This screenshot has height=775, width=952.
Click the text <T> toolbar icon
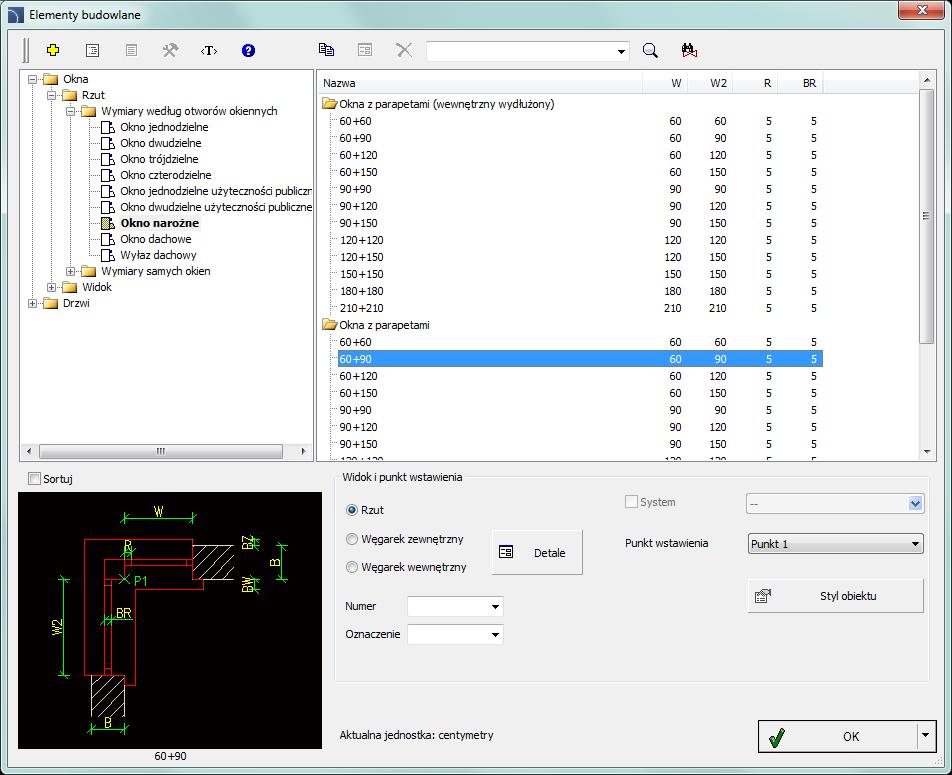coord(209,50)
